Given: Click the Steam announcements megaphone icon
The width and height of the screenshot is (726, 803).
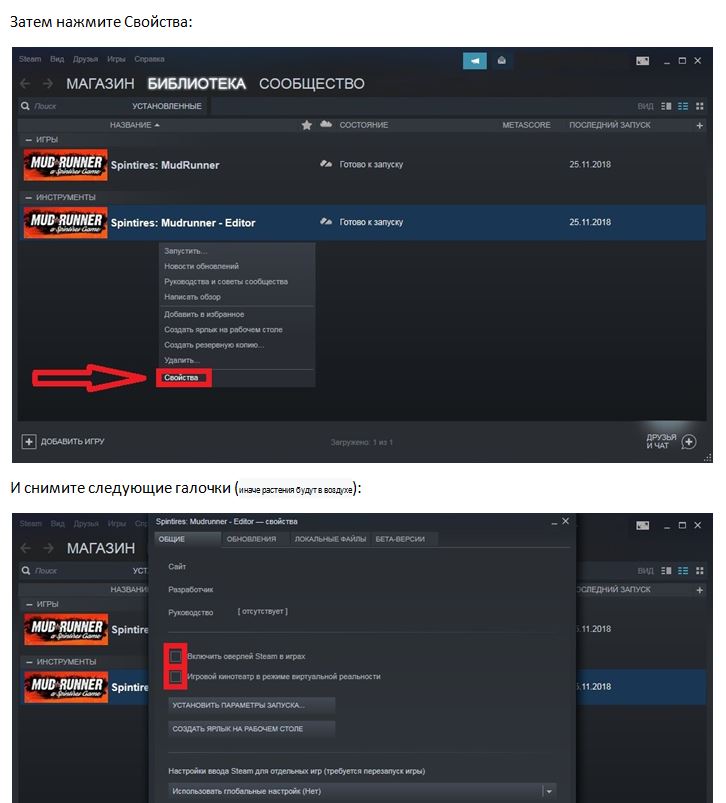Looking at the screenshot, I should (x=475, y=60).
